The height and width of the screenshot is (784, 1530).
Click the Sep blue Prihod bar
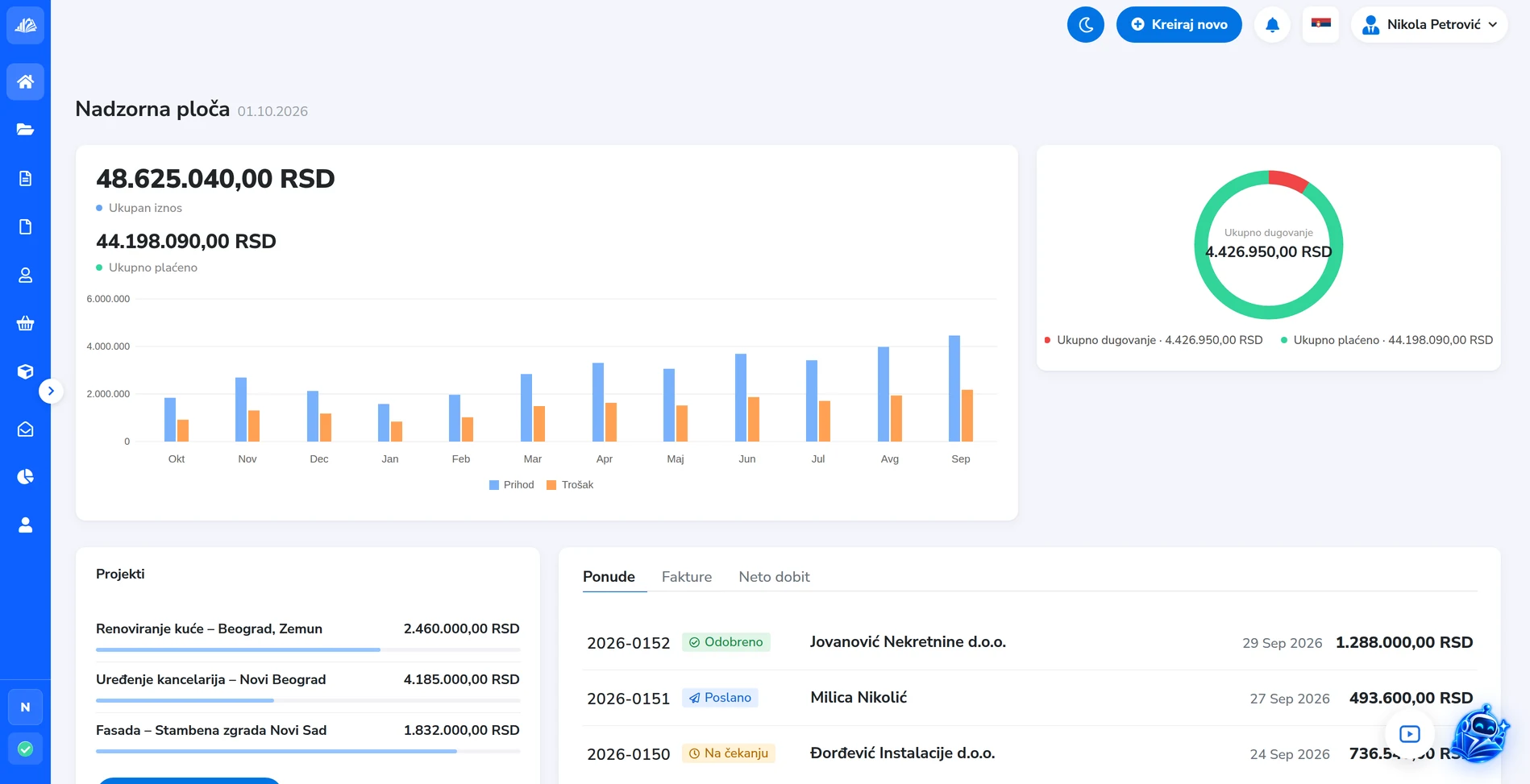click(954, 388)
